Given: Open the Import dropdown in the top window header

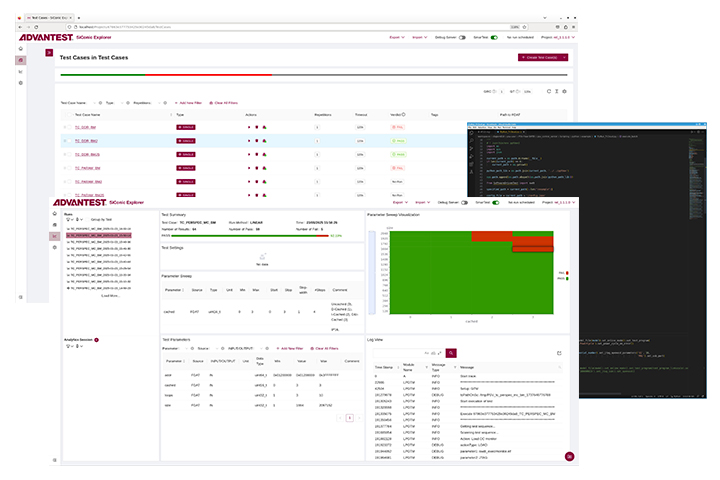Looking at the screenshot, I should [420, 38].
